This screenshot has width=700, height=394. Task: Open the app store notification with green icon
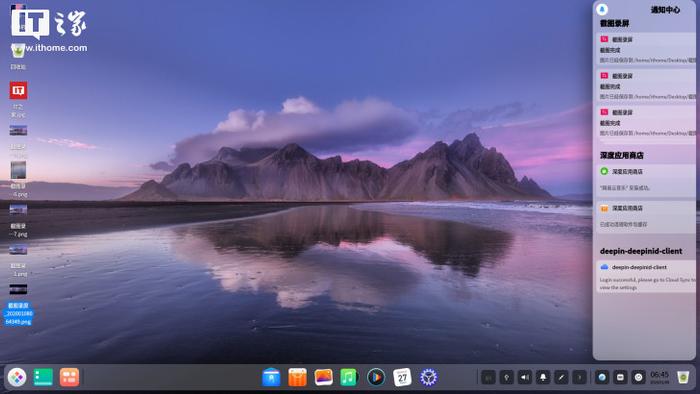tap(645, 180)
